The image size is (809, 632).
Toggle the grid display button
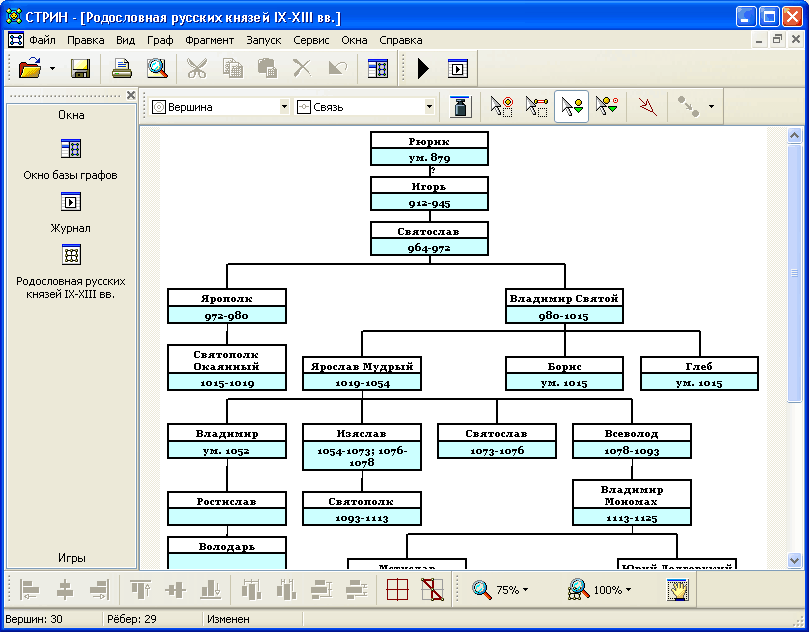click(397, 590)
